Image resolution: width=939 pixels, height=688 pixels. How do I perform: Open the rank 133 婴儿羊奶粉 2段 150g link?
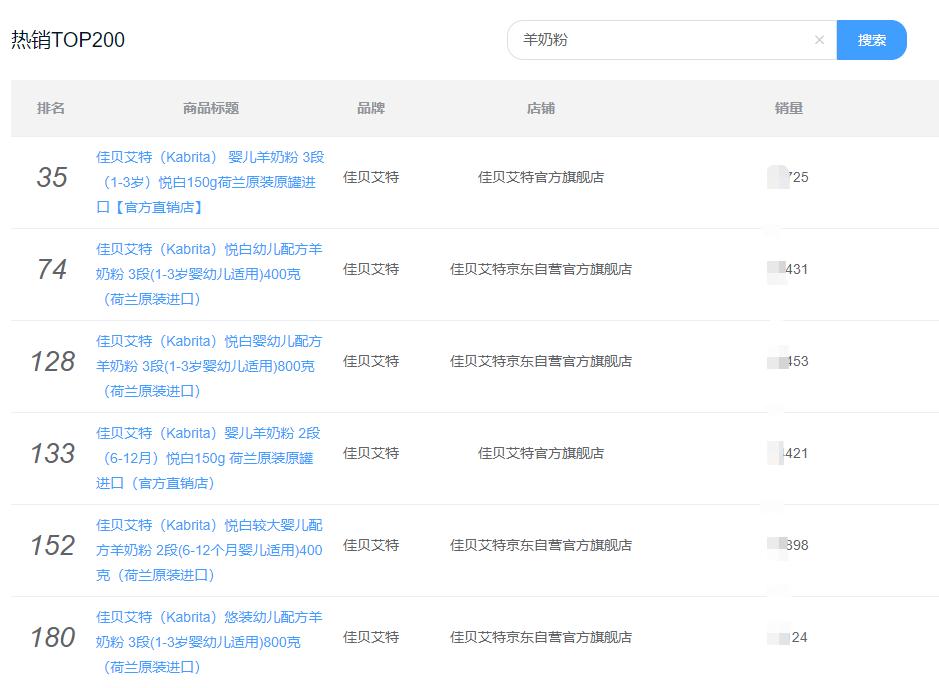(208, 458)
